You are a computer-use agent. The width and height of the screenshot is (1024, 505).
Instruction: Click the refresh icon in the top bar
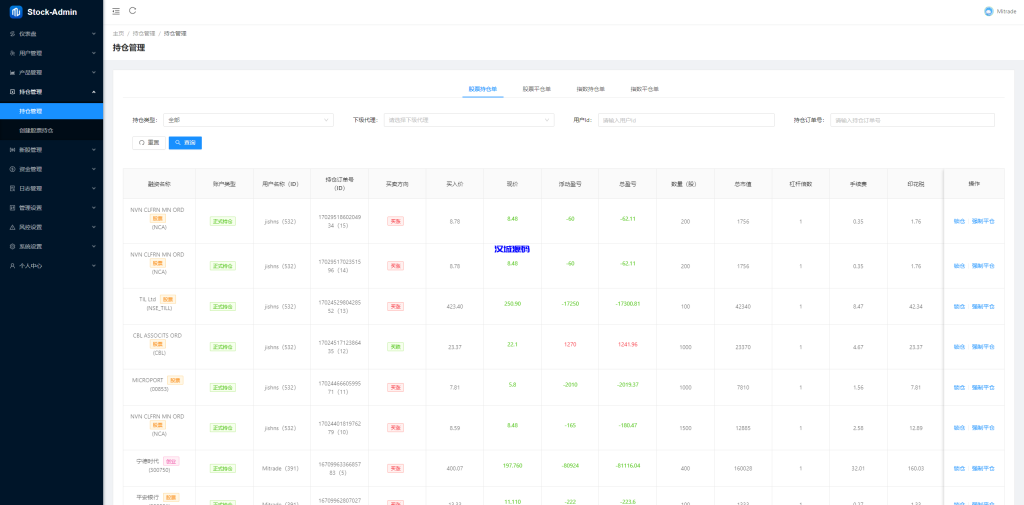[133, 11]
